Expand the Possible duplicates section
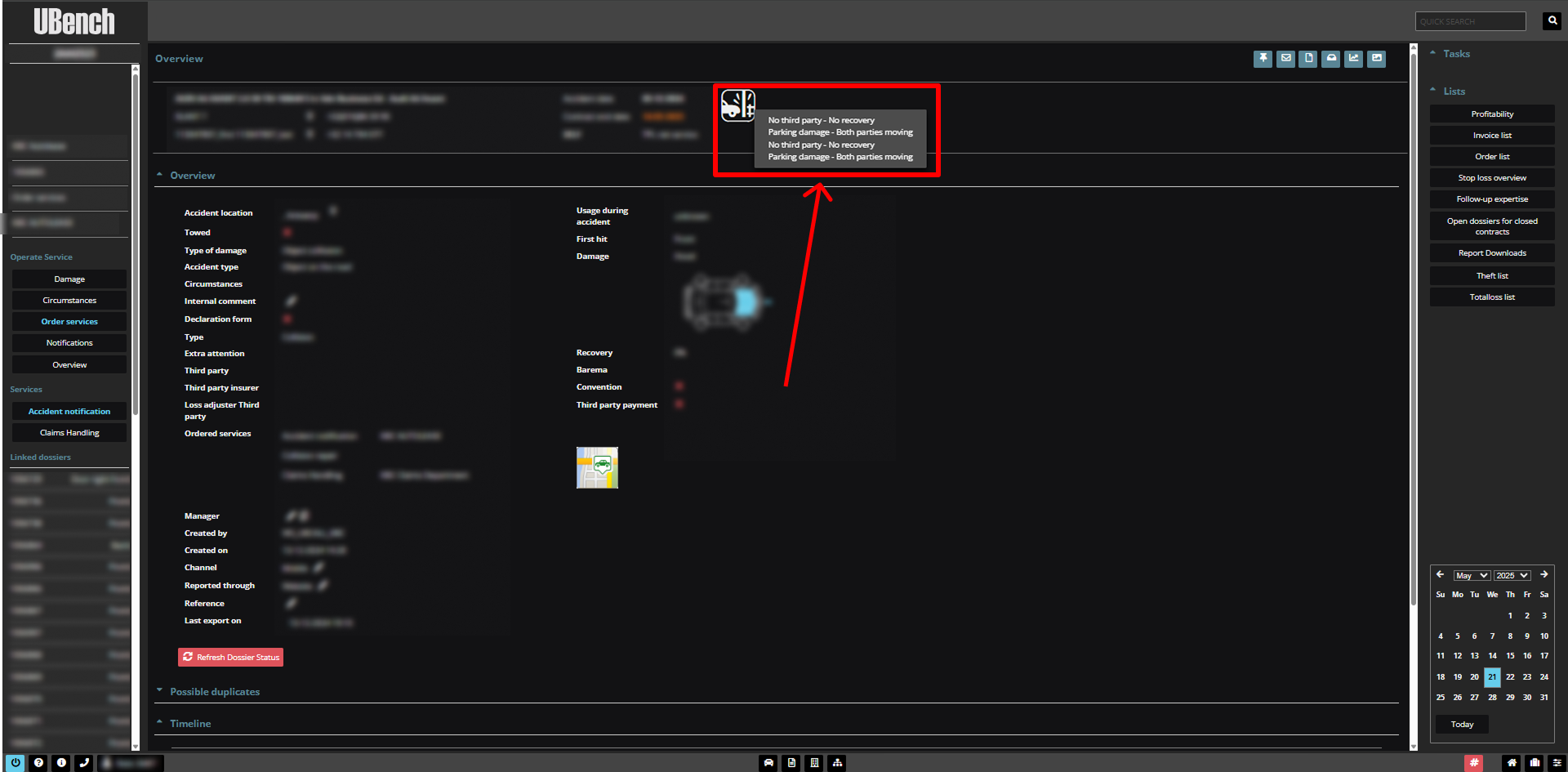This screenshot has height=772, width=1568. click(x=215, y=691)
